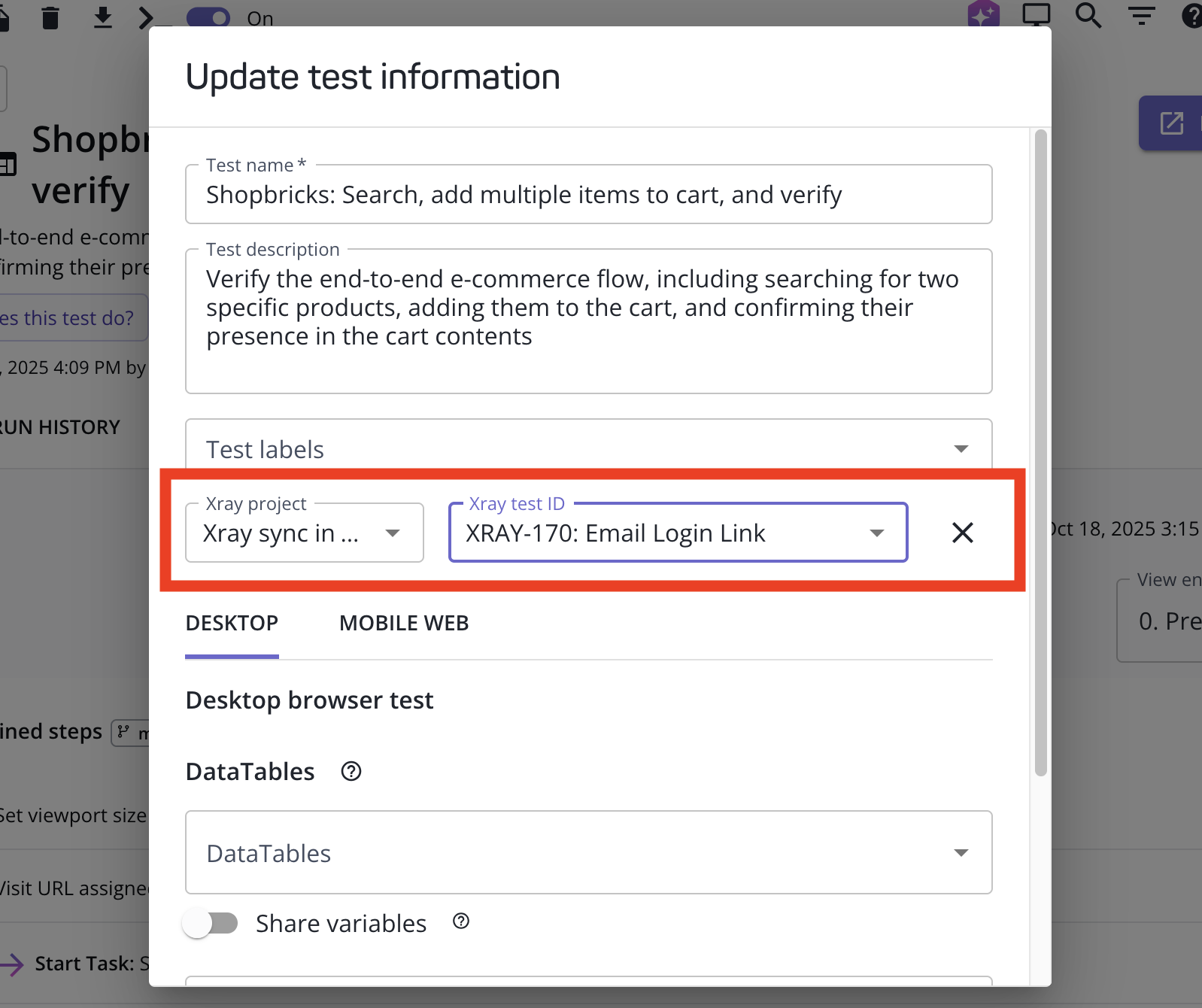
Task: Click the purple AI sparkle icon
Action: tap(983, 14)
